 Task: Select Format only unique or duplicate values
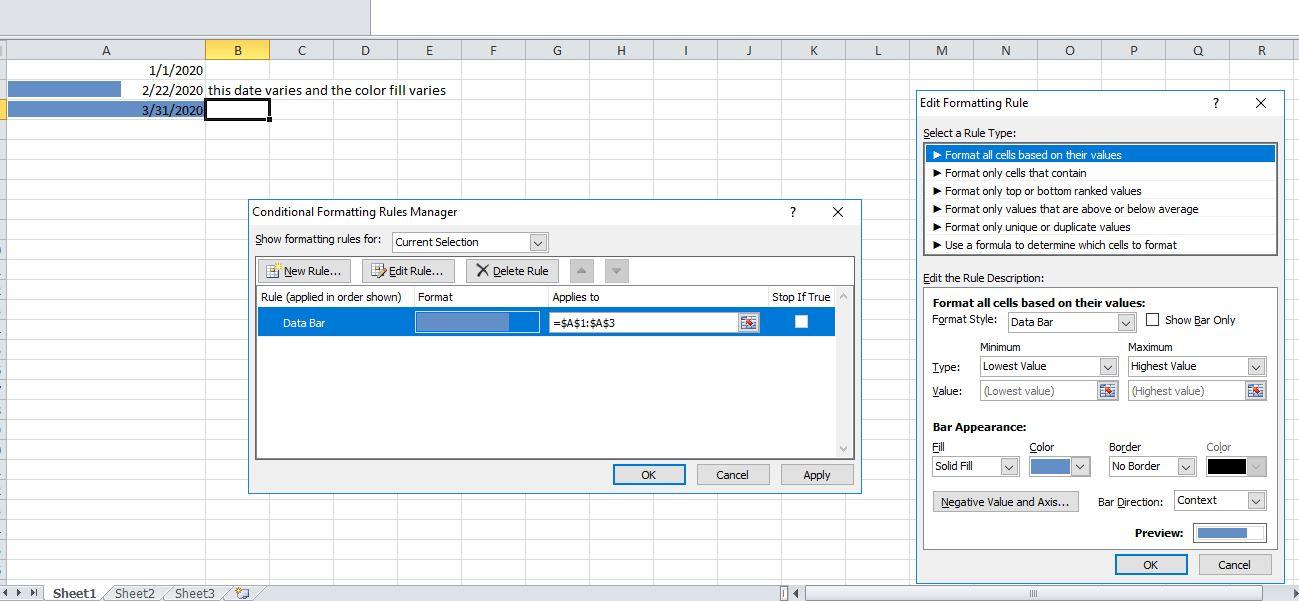pyautogui.click(x=1100, y=227)
